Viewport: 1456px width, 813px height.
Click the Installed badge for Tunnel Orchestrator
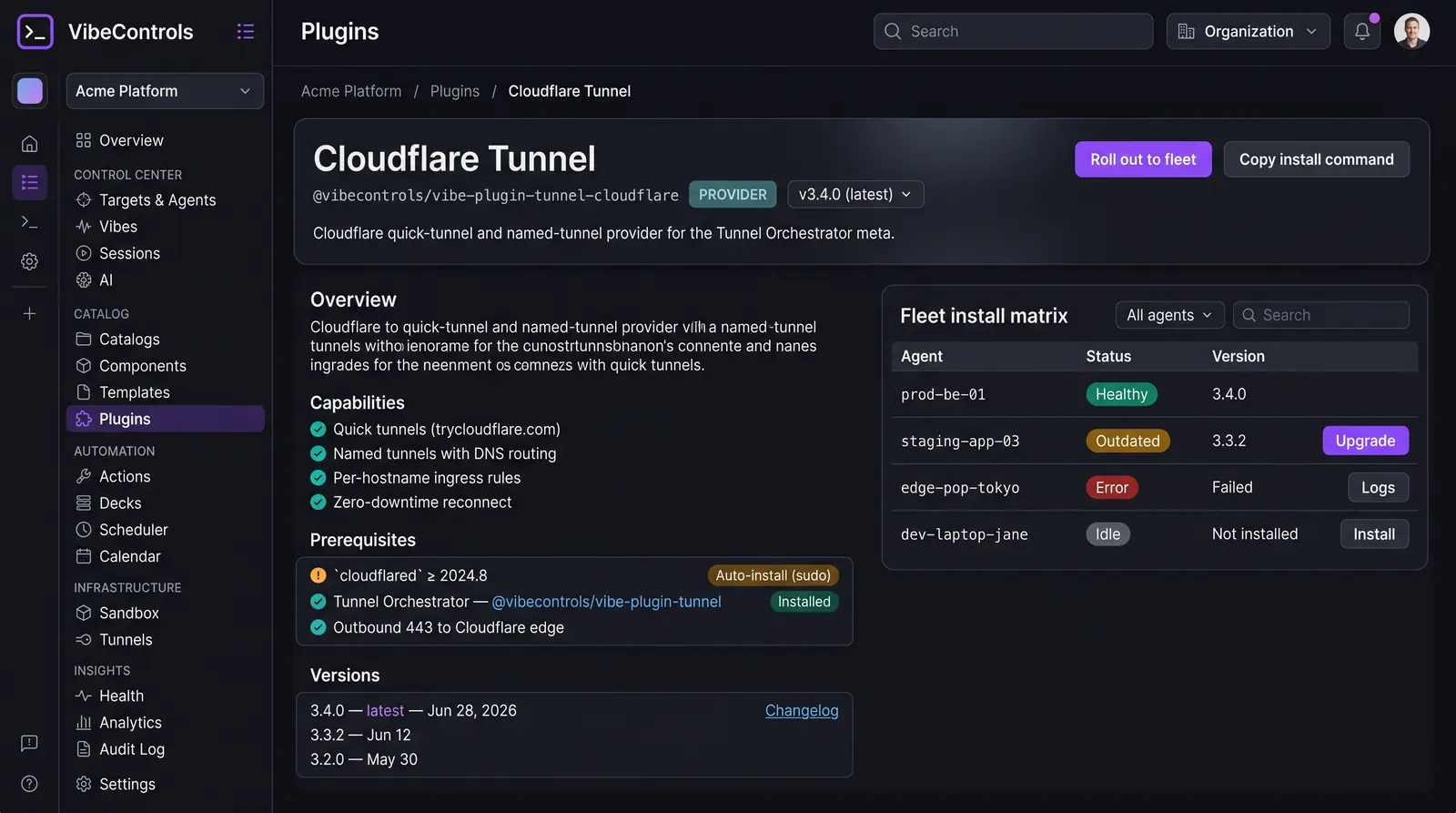[x=804, y=602]
